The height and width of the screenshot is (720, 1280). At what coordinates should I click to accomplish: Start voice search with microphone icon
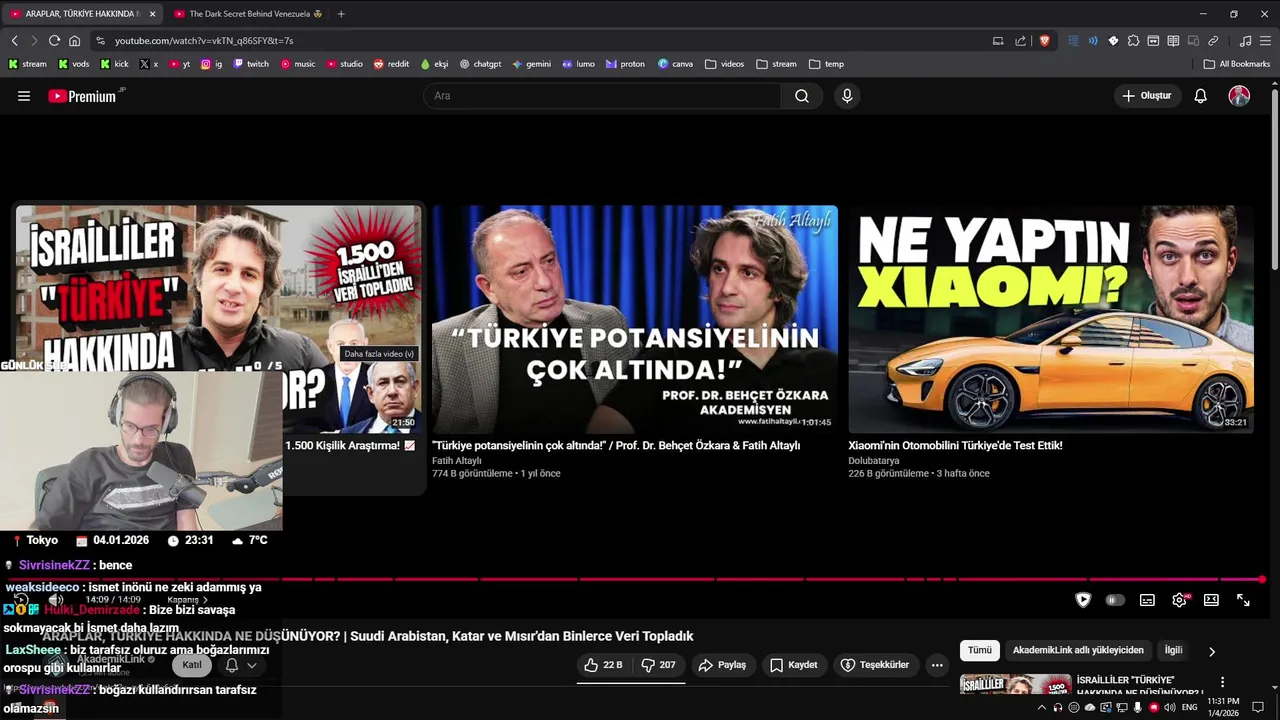click(847, 96)
